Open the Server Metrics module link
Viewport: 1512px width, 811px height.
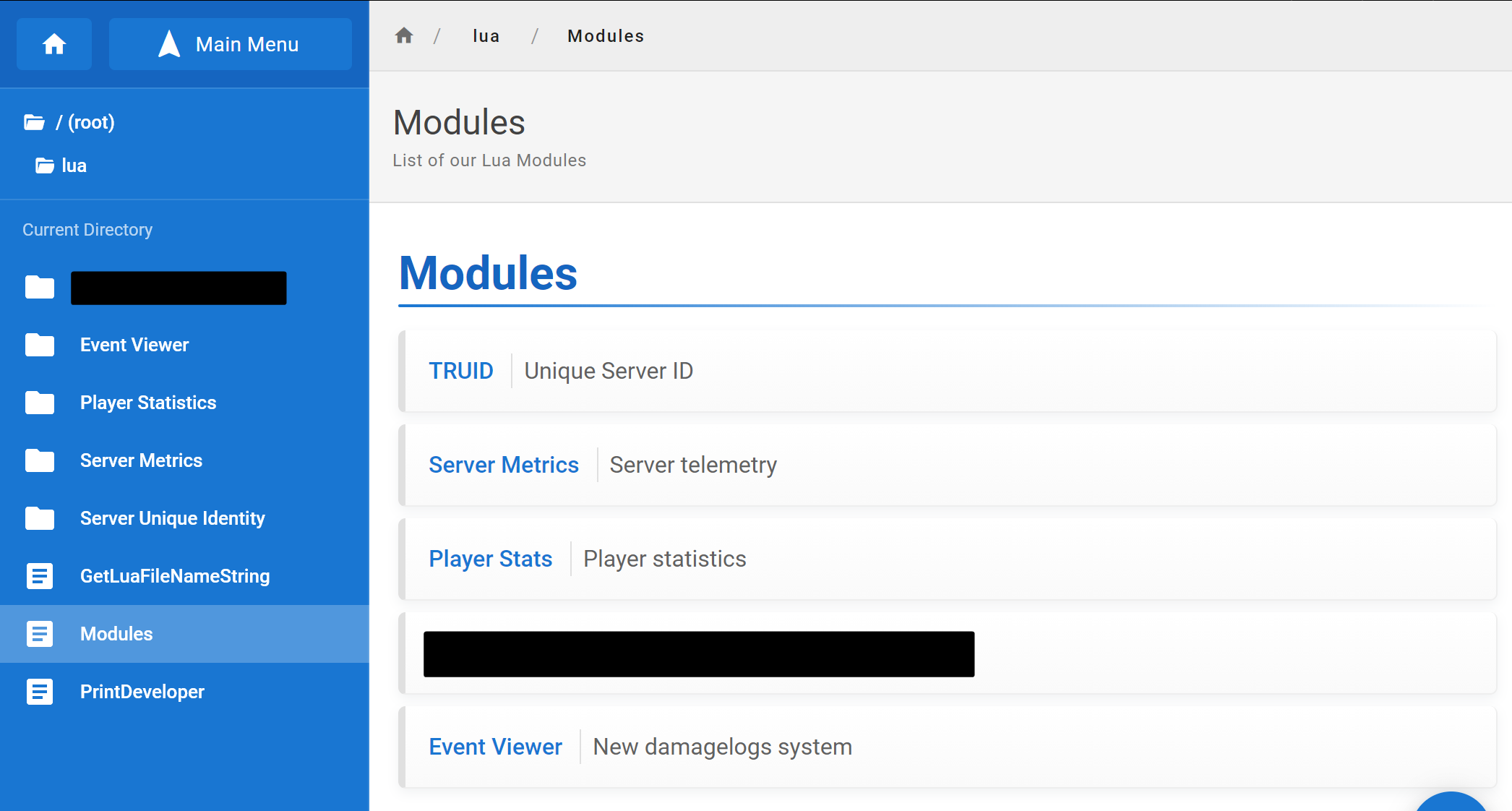click(503, 465)
